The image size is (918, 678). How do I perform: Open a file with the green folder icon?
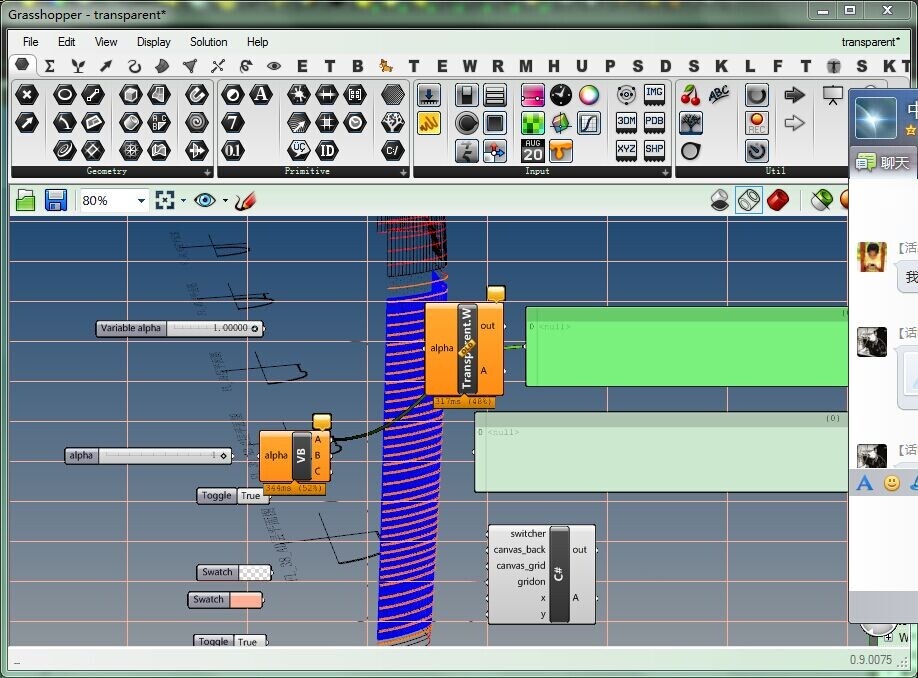click(x=26, y=201)
